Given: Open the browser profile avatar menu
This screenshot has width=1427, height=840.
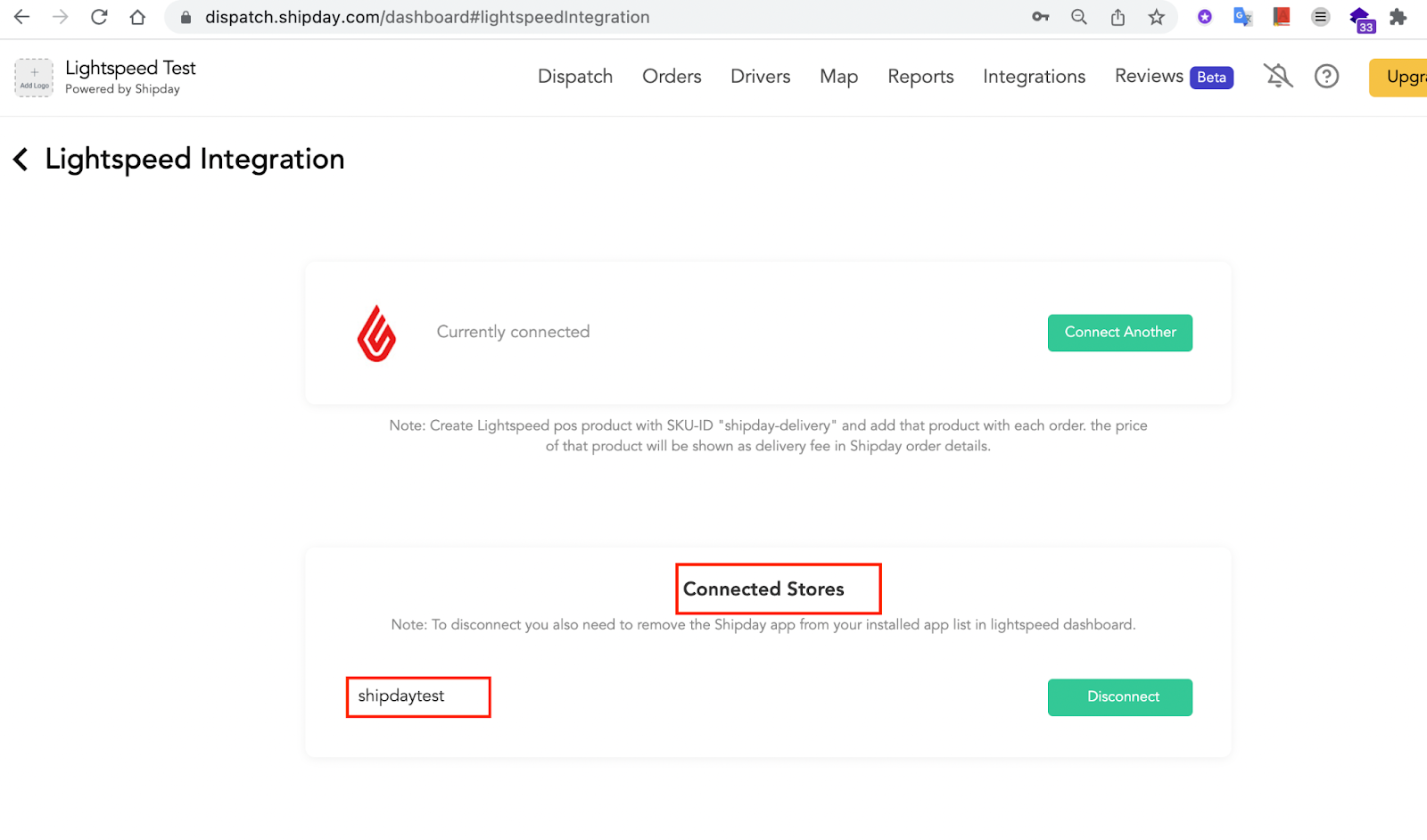Looking at the screenshot, I should point(1321,17).
